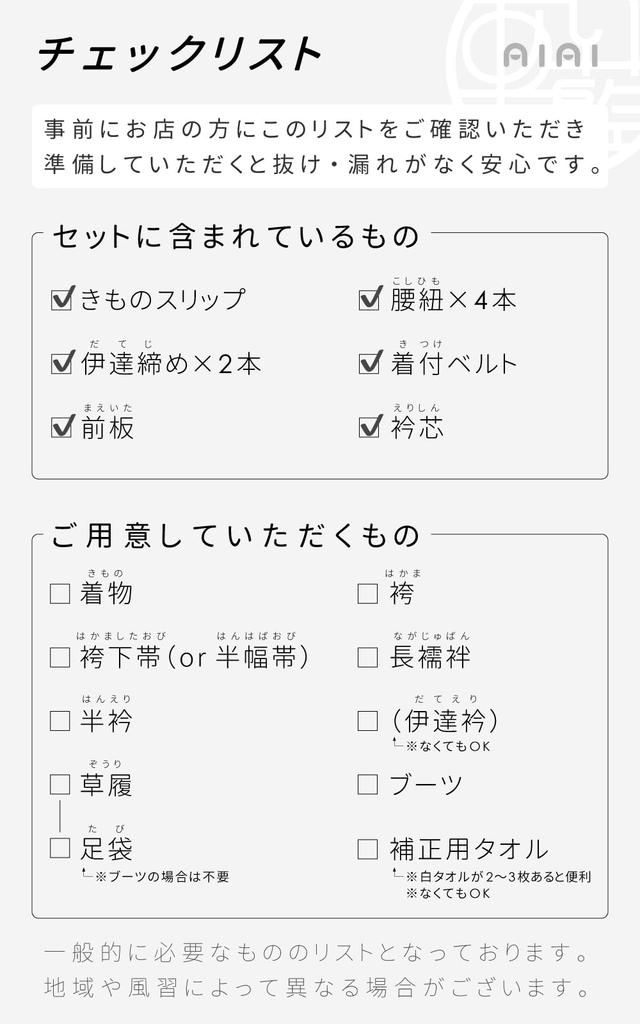Click the ご用意していただくもの section heading
Viewport: 640px width, 1024px height.
[x=235, y=536]
